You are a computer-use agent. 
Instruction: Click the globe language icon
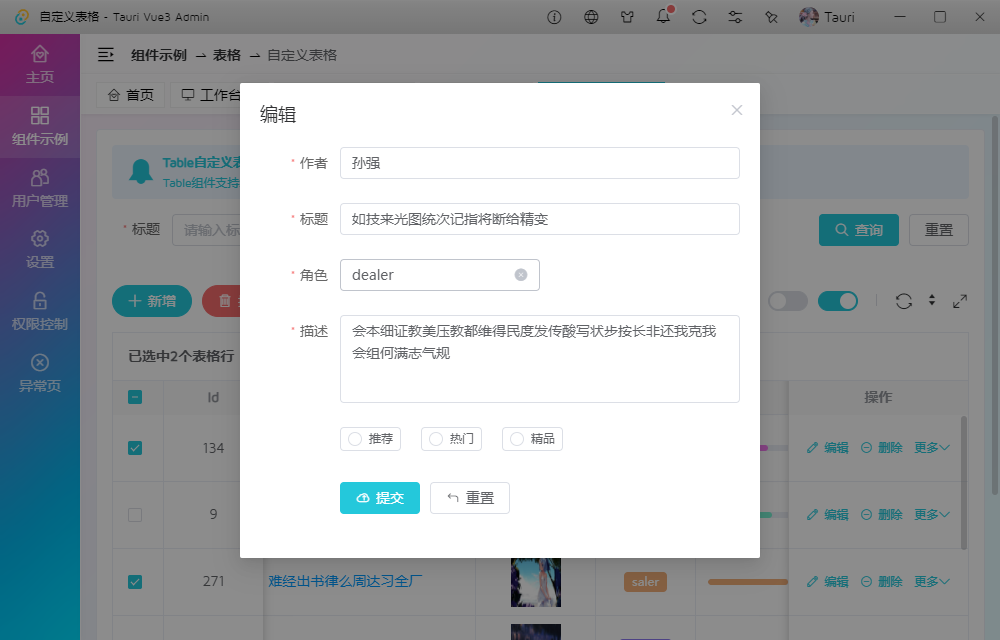[591, 17]
